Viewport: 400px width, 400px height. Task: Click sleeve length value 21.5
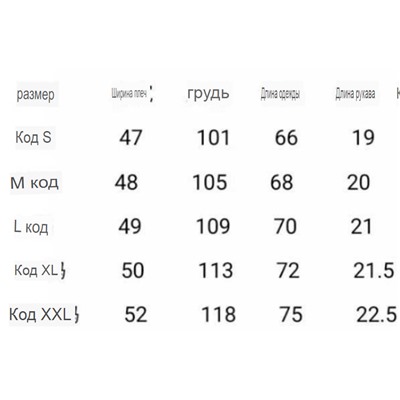pyautogui.click(x=374, y=271)
